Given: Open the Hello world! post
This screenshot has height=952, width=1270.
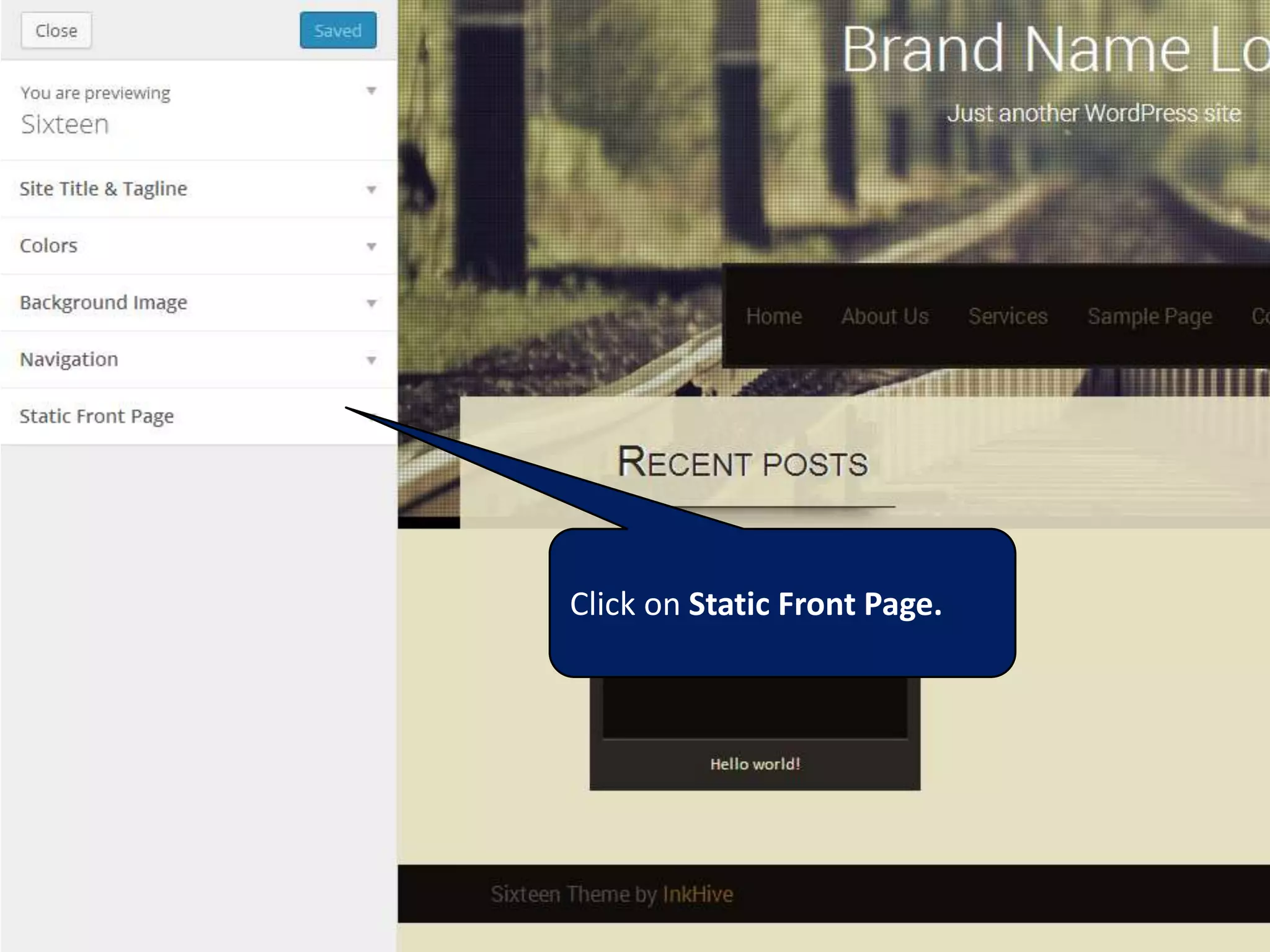Looking at the screenshot, I should click(x=755, y=764).
